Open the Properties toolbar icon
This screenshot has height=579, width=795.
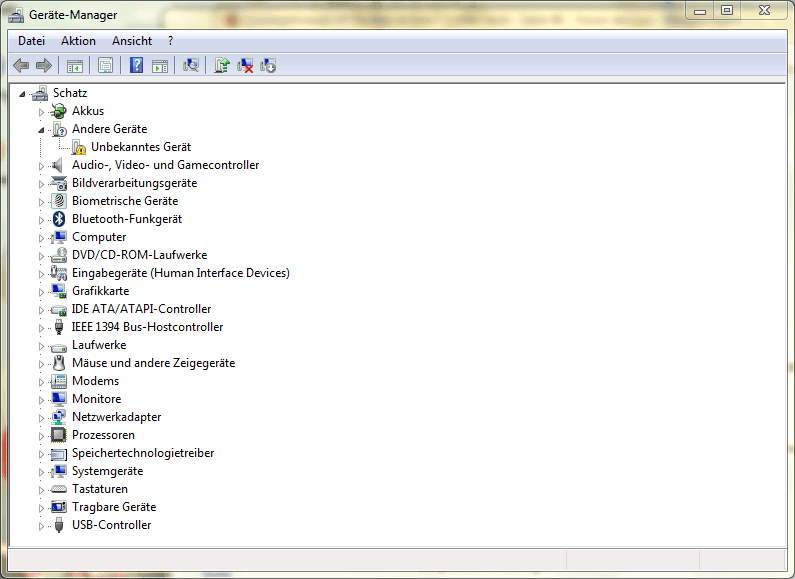pos(105,65)
